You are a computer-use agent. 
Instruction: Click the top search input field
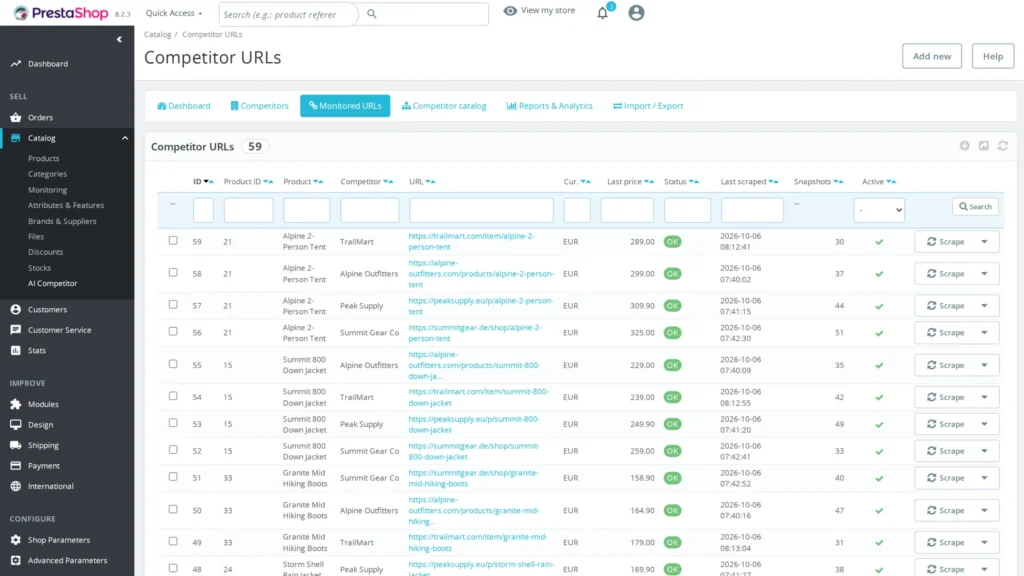click(x=289, y=14)
